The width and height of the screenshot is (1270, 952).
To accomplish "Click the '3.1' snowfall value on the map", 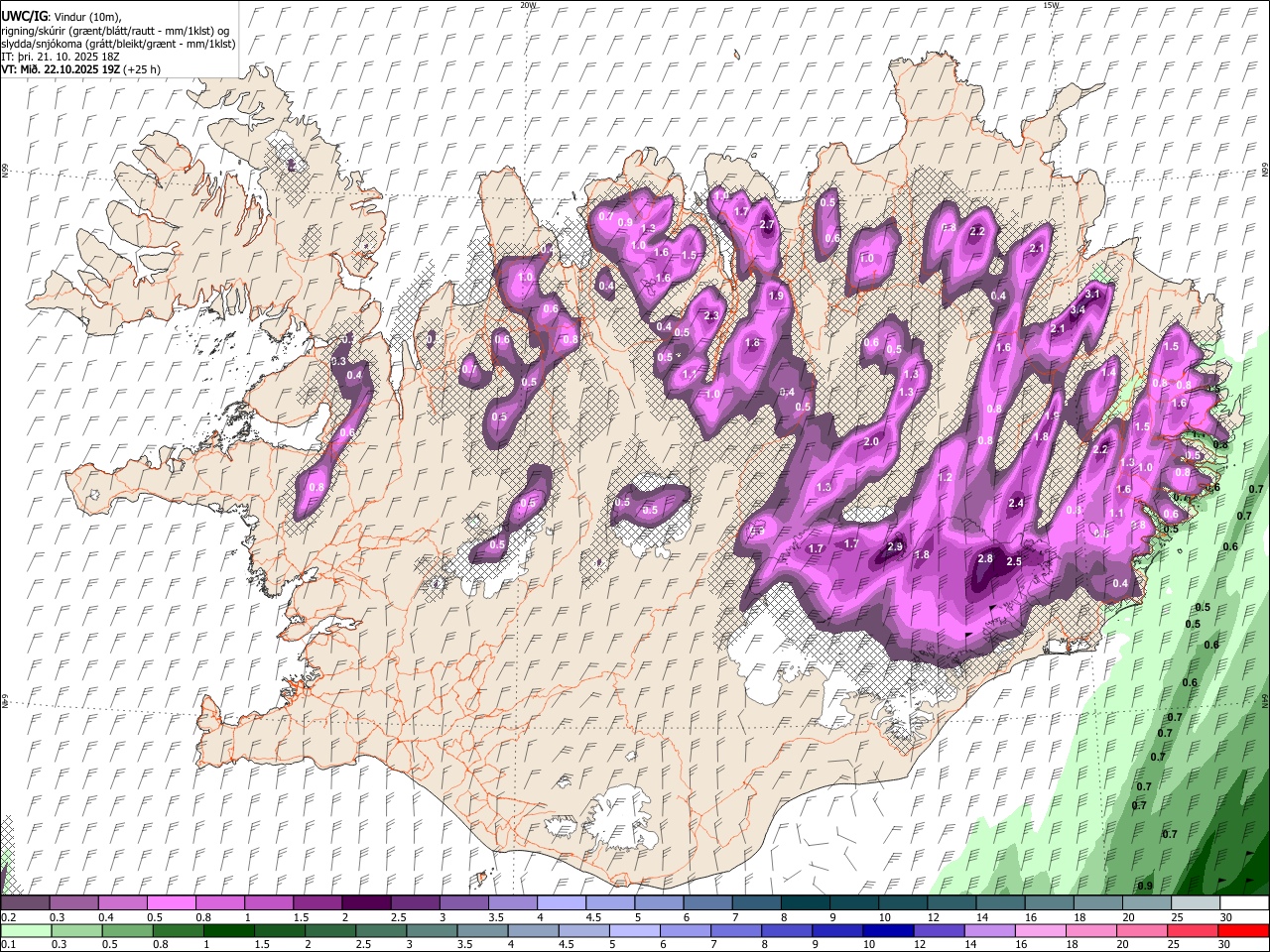I will click(x=1093, y=295).
